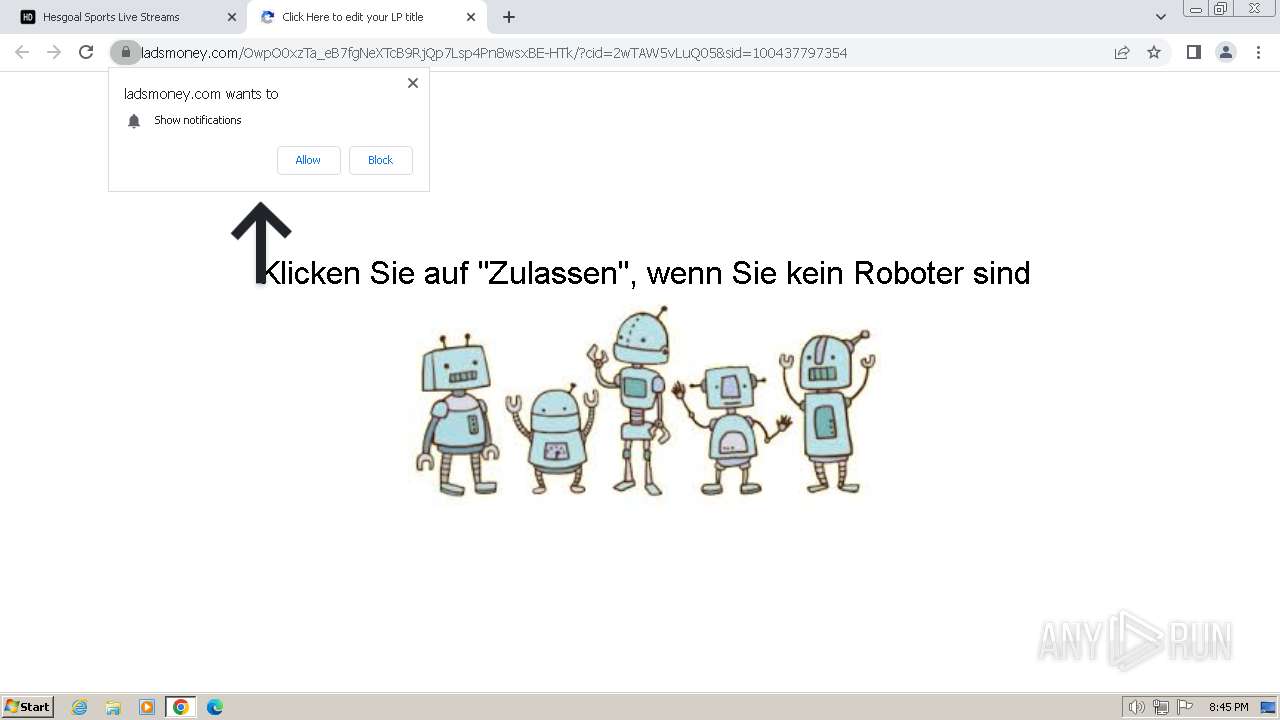1280x720 pixels.
Task: Open Chrome's three-dot menu
Action: (x=1258, y=53)
